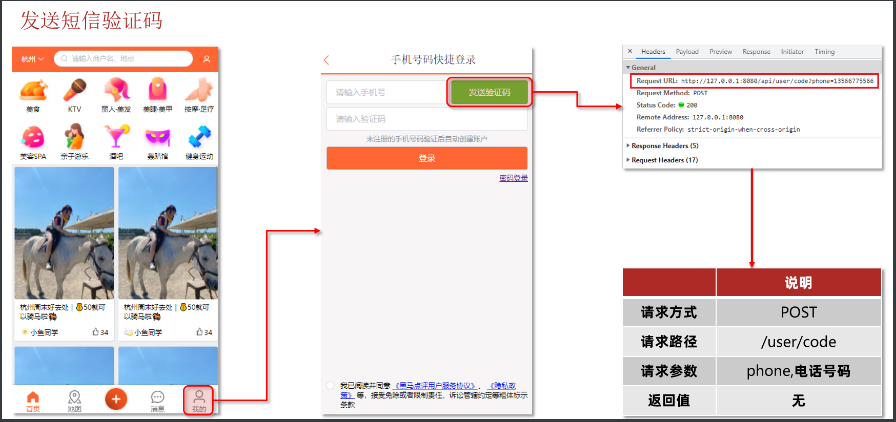Like the first horse riding post
896x422 pixels.
(x=97, y=332)
